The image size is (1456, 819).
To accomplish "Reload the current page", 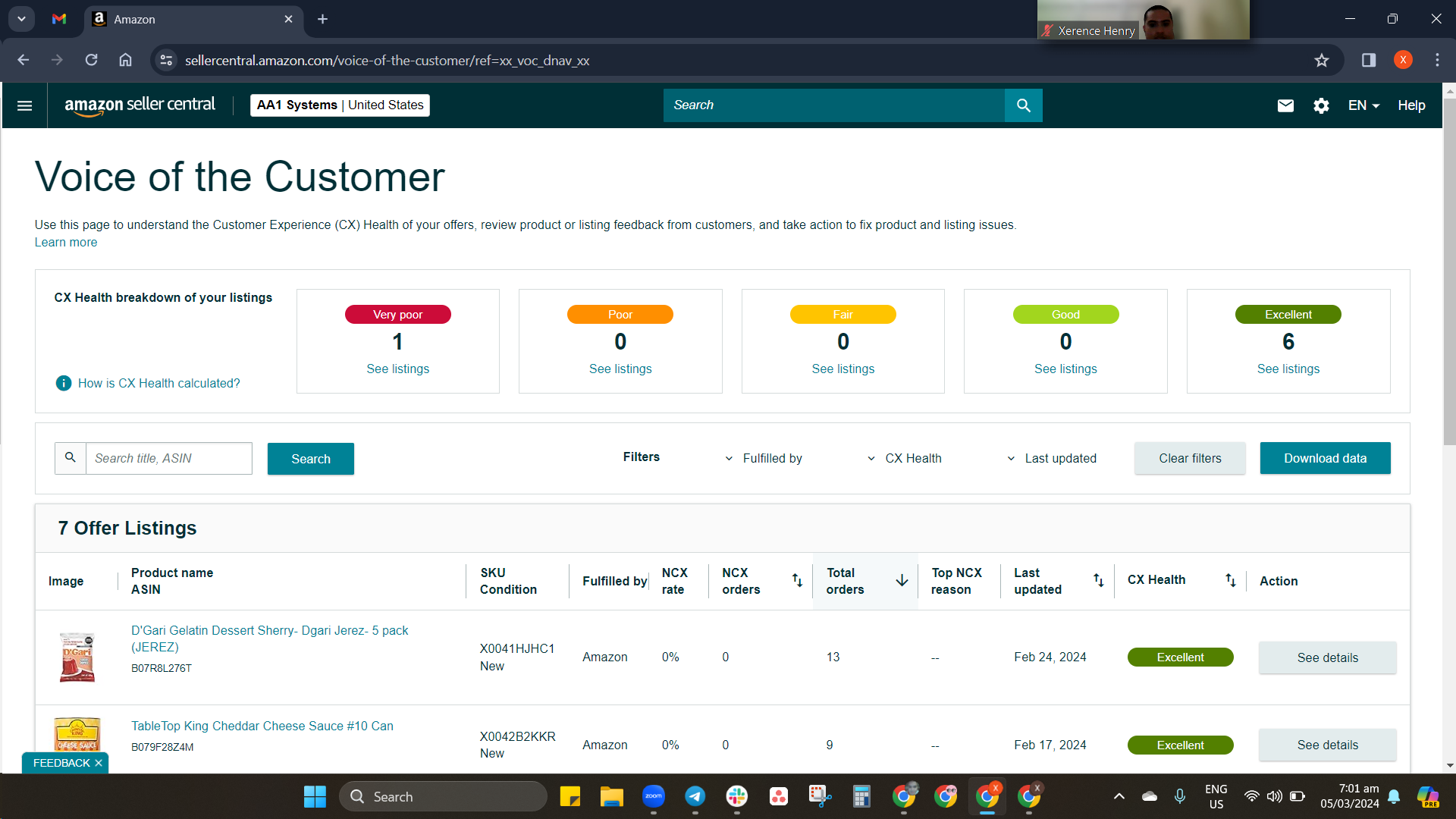I will click(92, 60).
